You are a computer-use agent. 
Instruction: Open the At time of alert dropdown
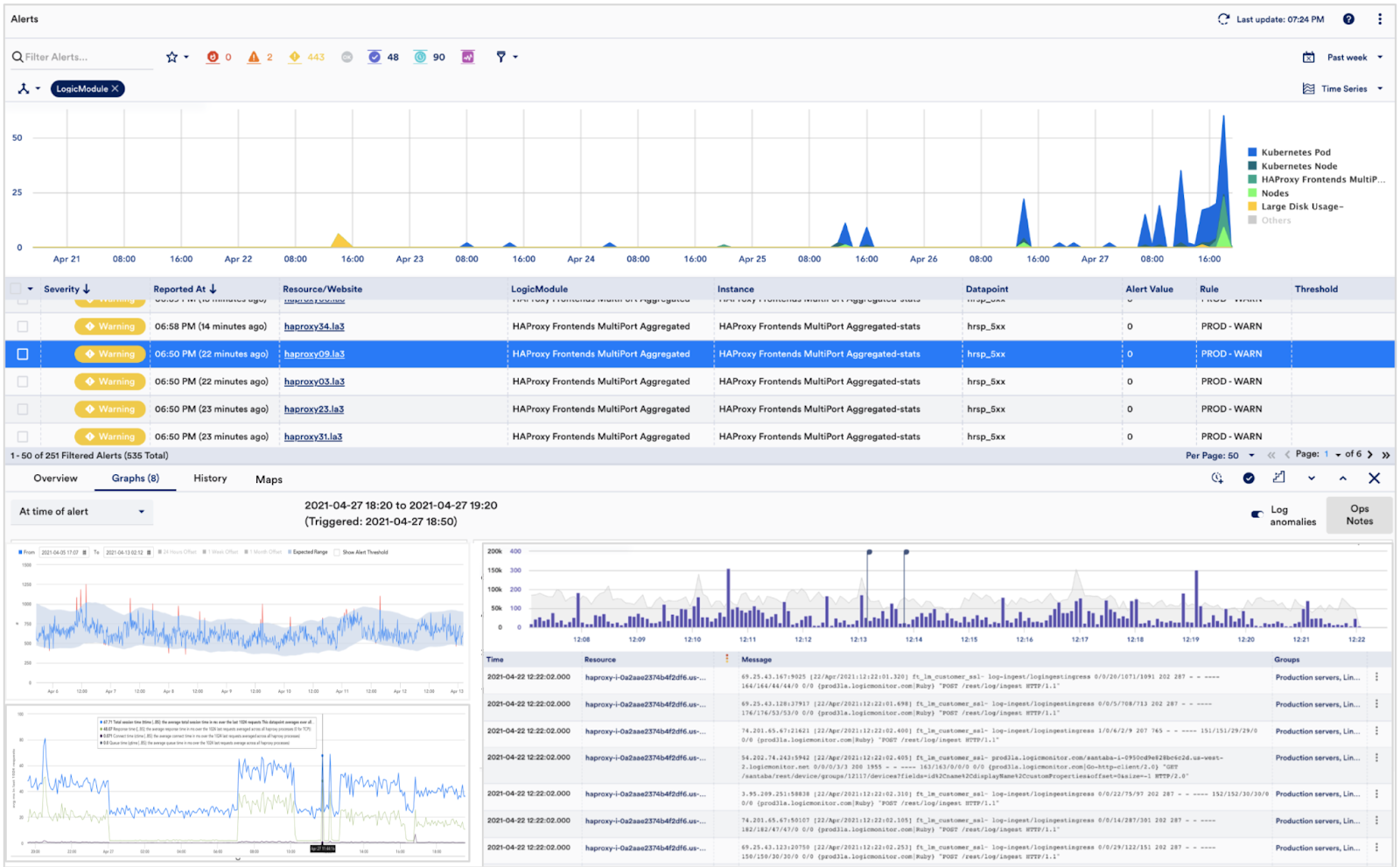(82, 512)
